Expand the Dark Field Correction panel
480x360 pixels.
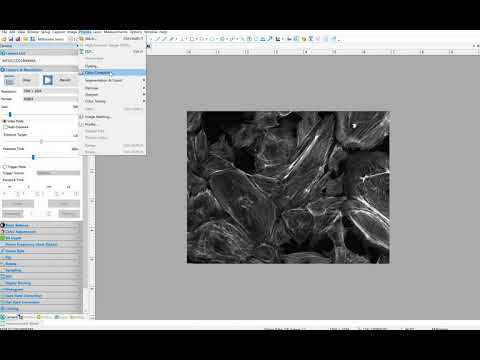pos(40,296)
